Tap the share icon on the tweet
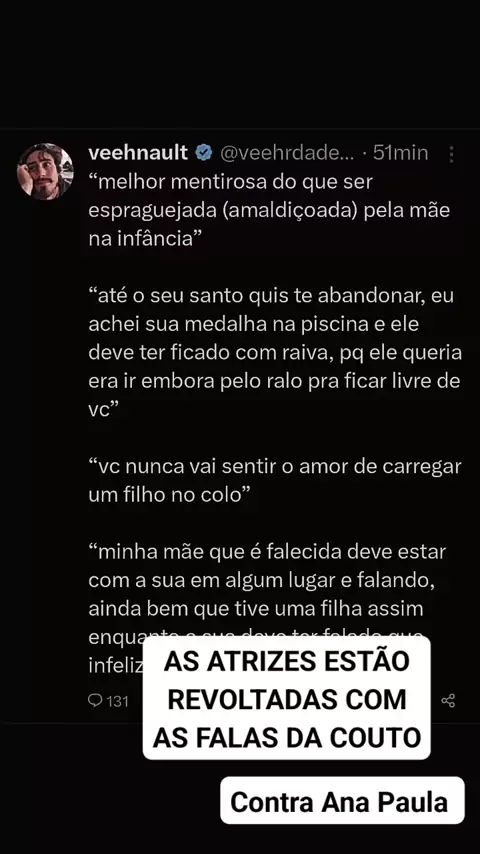The width and height of the screenshot is (480, 854). [x=448, y=700]
